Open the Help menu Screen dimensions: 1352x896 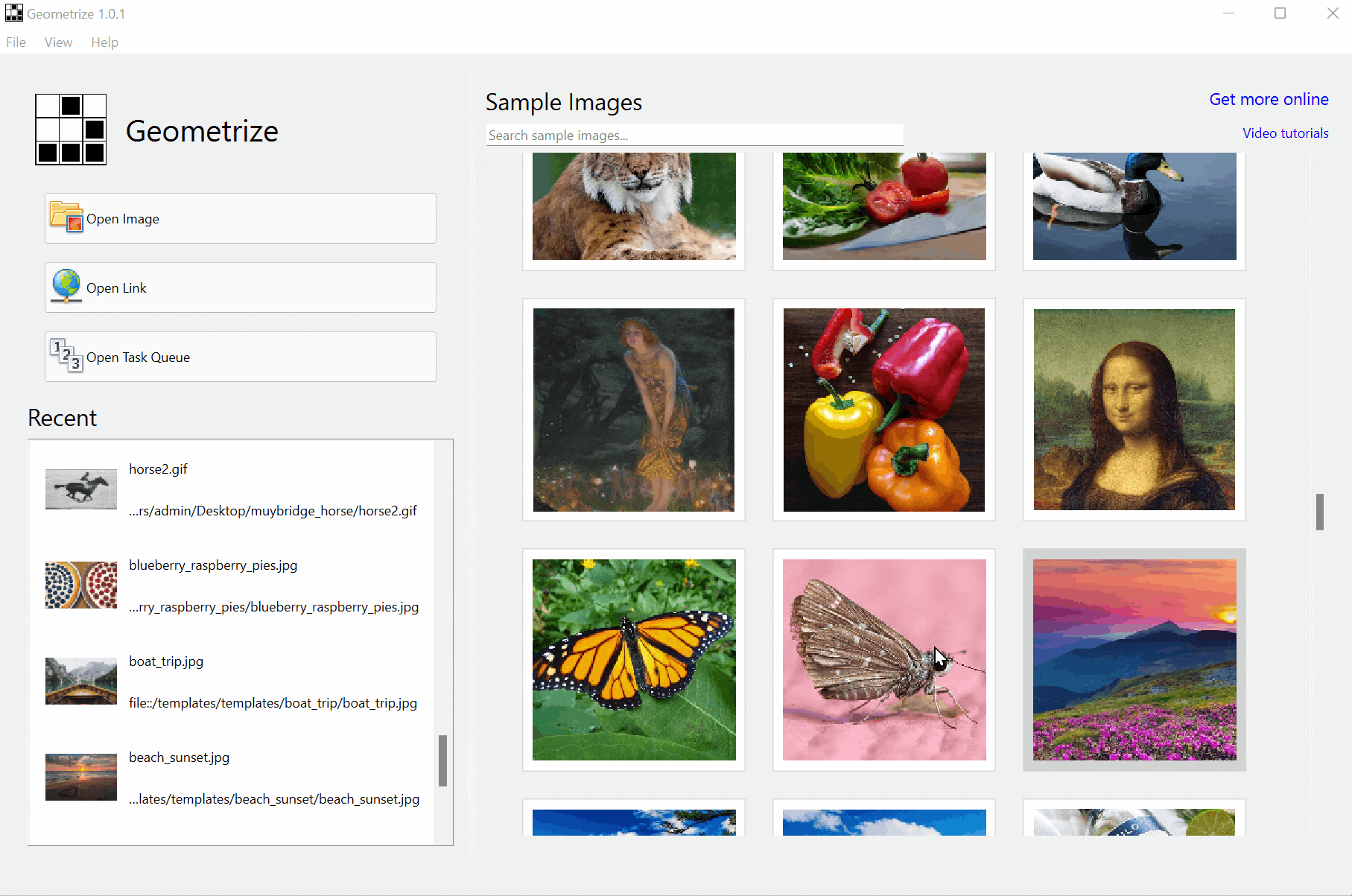[x=105, y=42]
